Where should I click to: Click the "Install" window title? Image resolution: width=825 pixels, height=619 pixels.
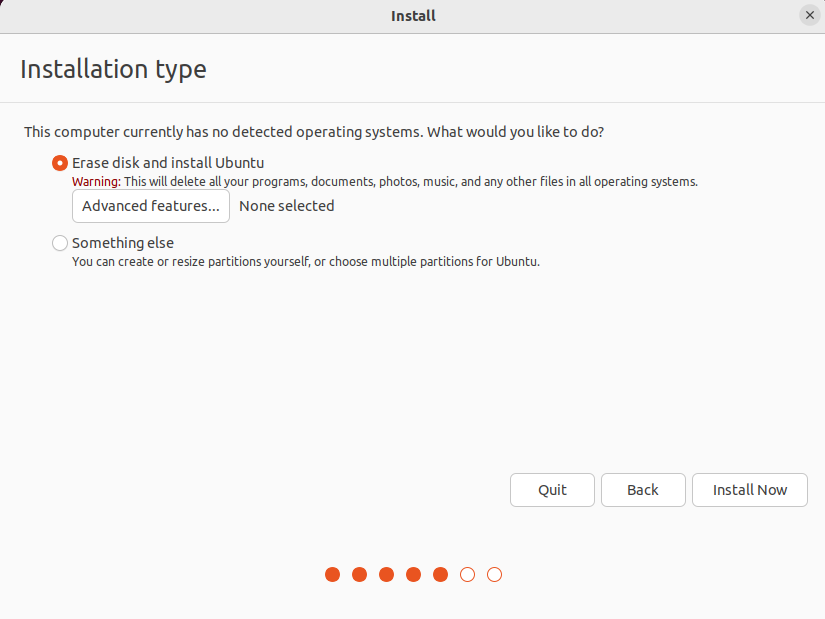413,16
